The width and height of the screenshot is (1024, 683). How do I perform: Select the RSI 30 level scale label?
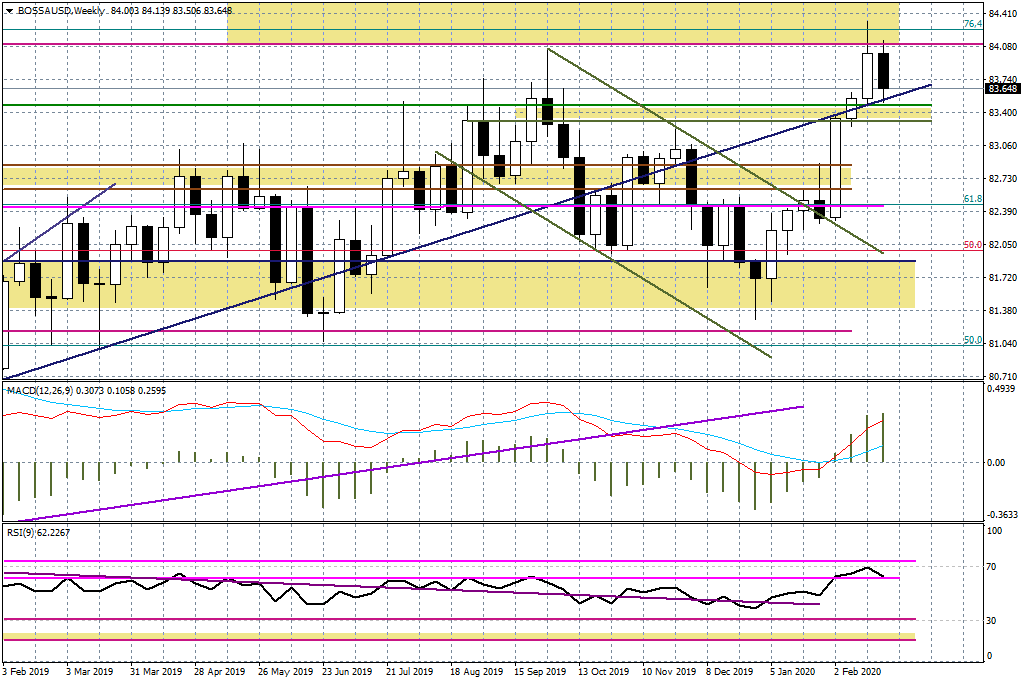[991, 620]
